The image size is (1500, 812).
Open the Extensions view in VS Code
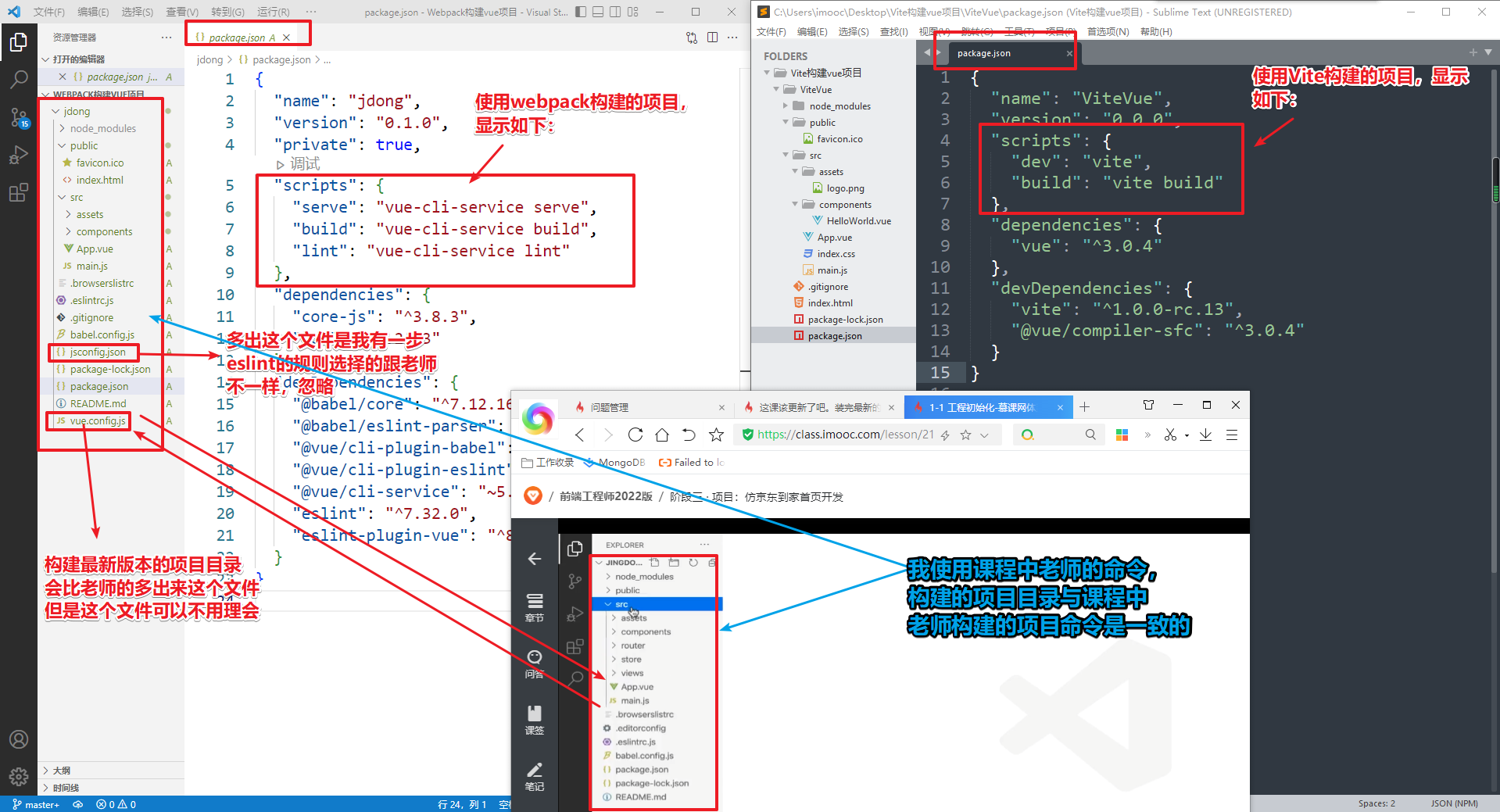19,192
